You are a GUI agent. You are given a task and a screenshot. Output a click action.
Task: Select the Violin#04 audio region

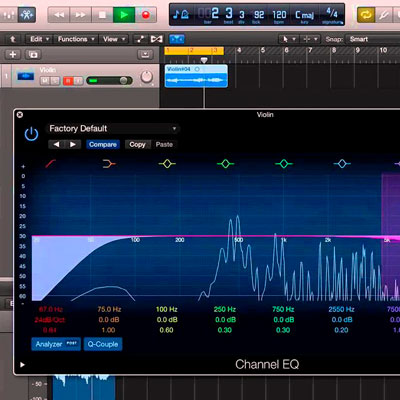[196, 76]
